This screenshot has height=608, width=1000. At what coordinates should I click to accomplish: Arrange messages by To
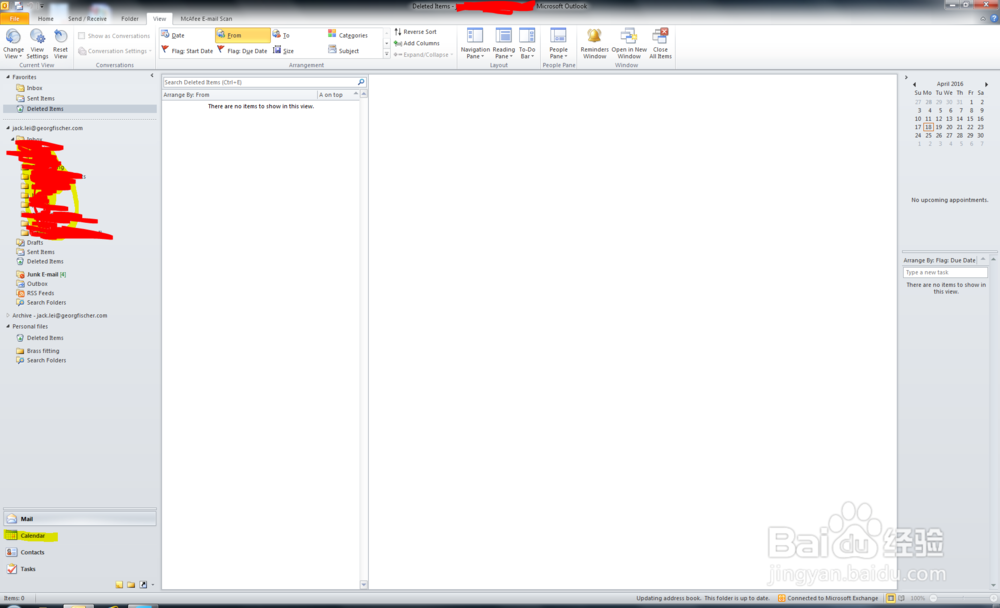[282, 35]
